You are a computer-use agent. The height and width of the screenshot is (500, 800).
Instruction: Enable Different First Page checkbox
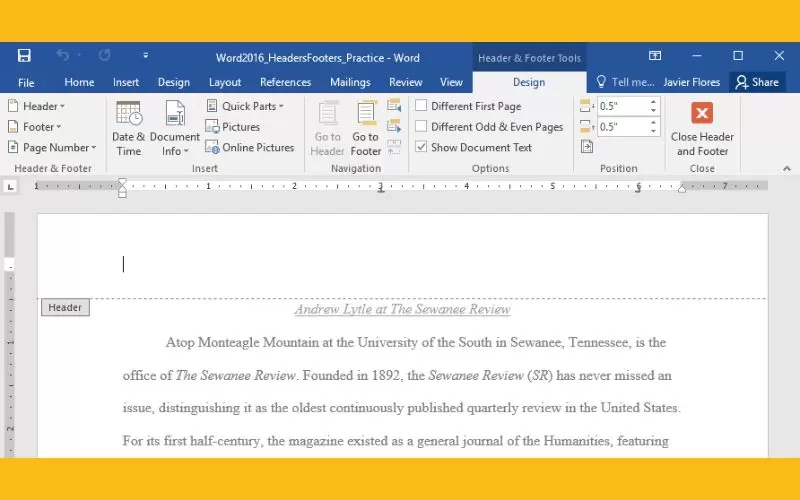tap(421, 106)
